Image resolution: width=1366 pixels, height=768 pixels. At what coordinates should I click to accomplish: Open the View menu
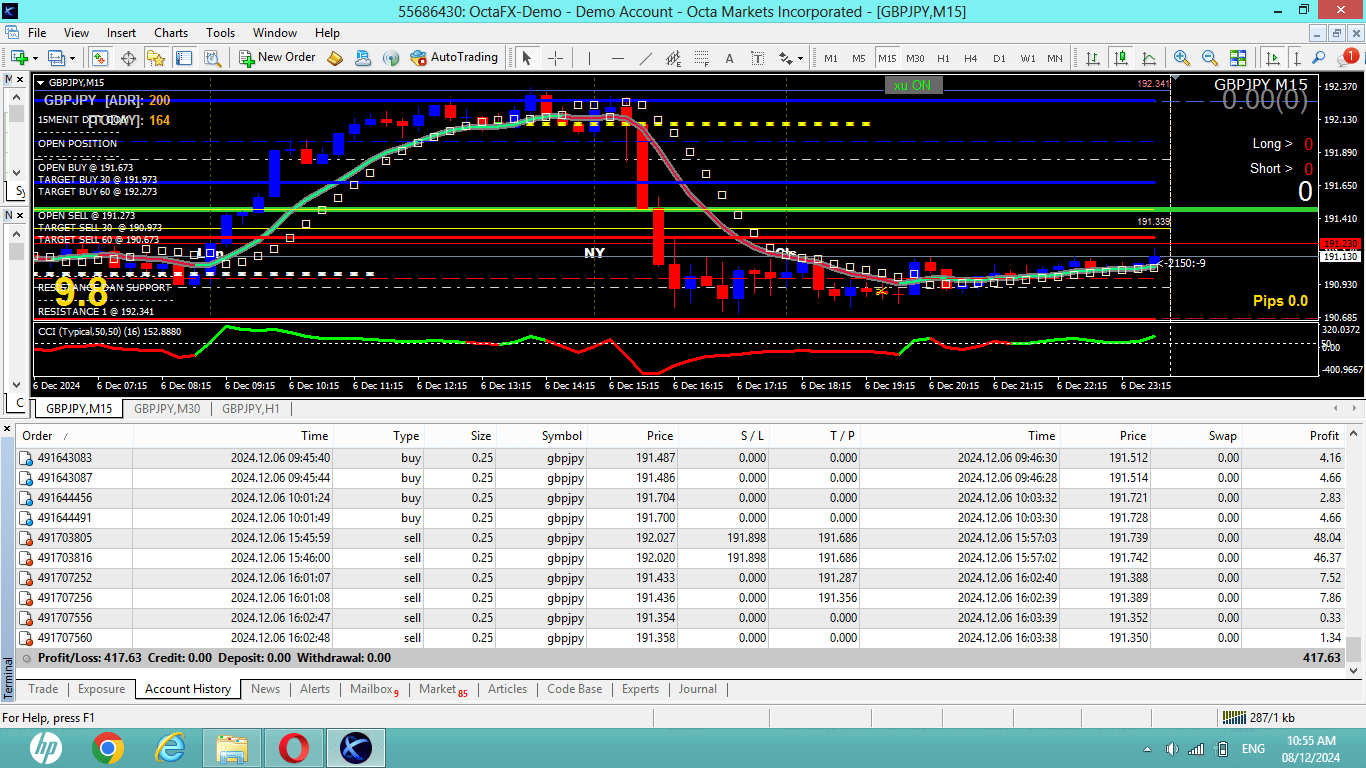pyautogui.click(x=76, y=33)
